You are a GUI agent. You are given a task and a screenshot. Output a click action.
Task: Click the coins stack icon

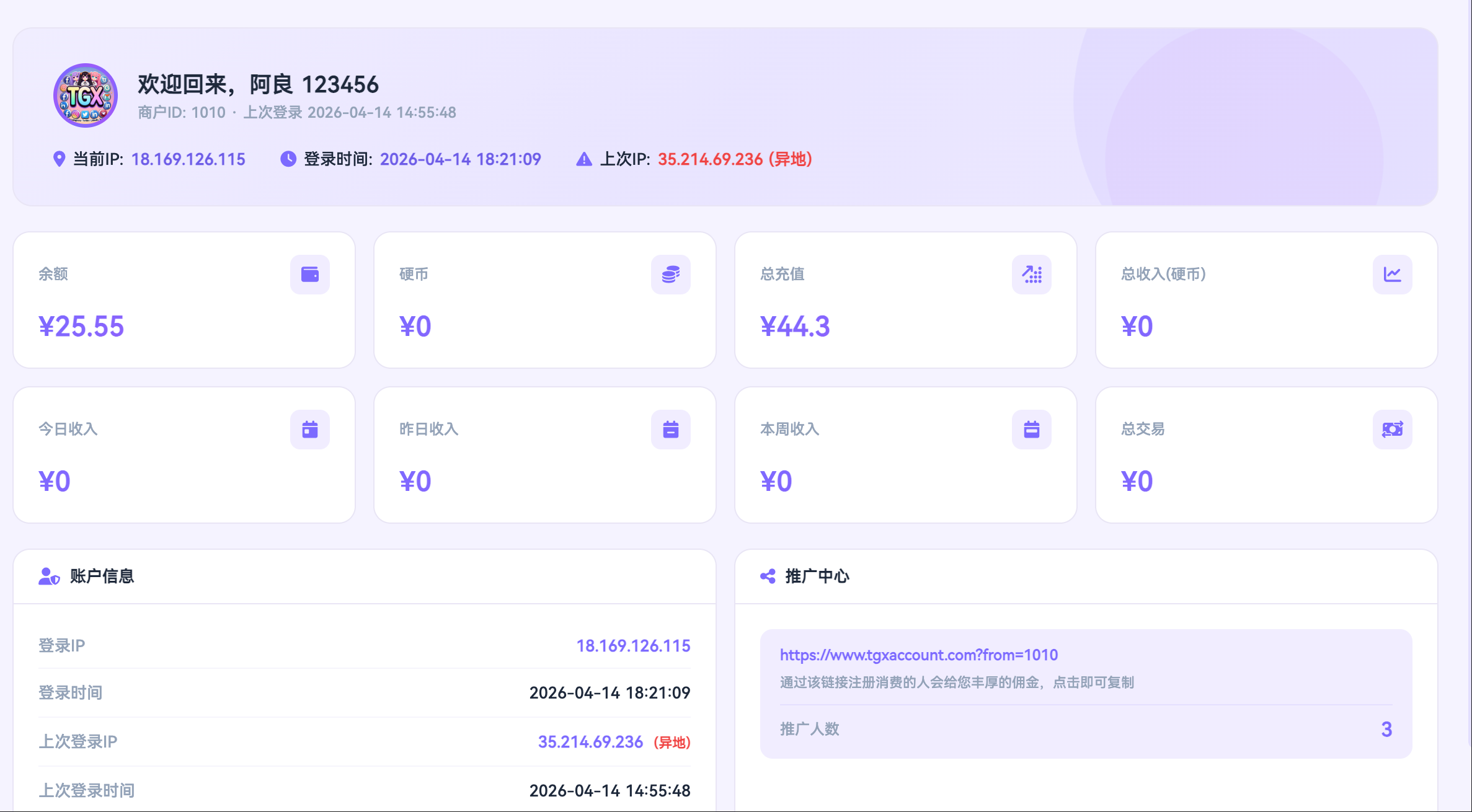pos(670,274)
